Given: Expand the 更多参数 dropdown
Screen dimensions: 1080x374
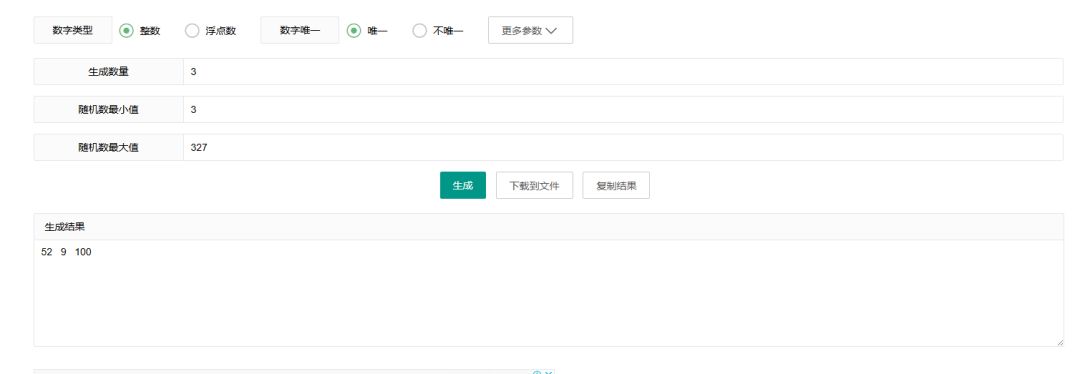Looking at the screenshot, I should tap(530, 30).
